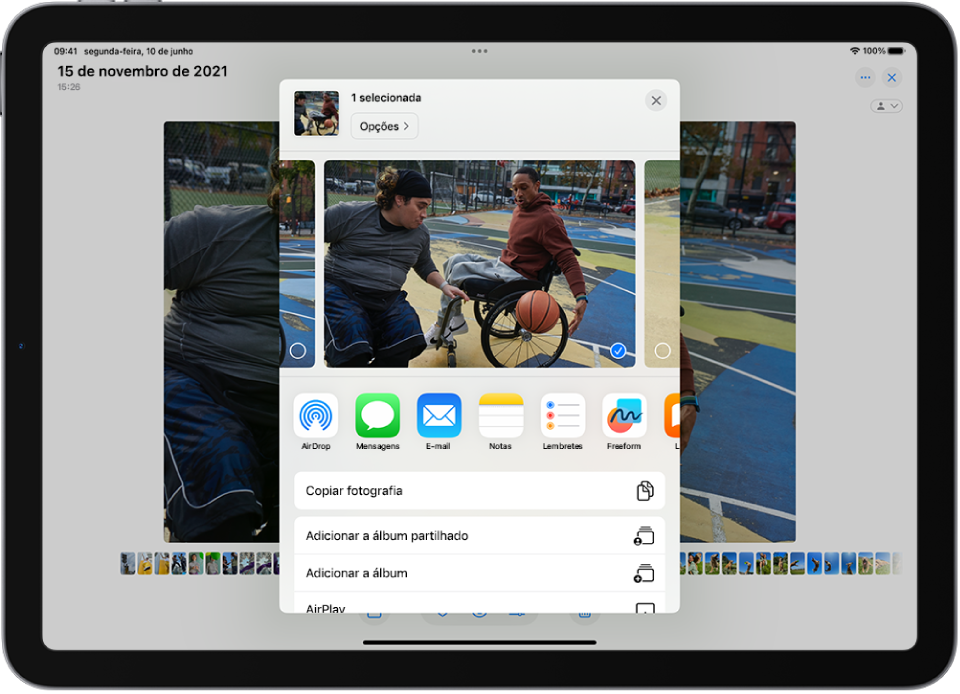Open the more options ellipsis menu
The width and height of the screenshot is (960, 694).
(x=865, y=78)
